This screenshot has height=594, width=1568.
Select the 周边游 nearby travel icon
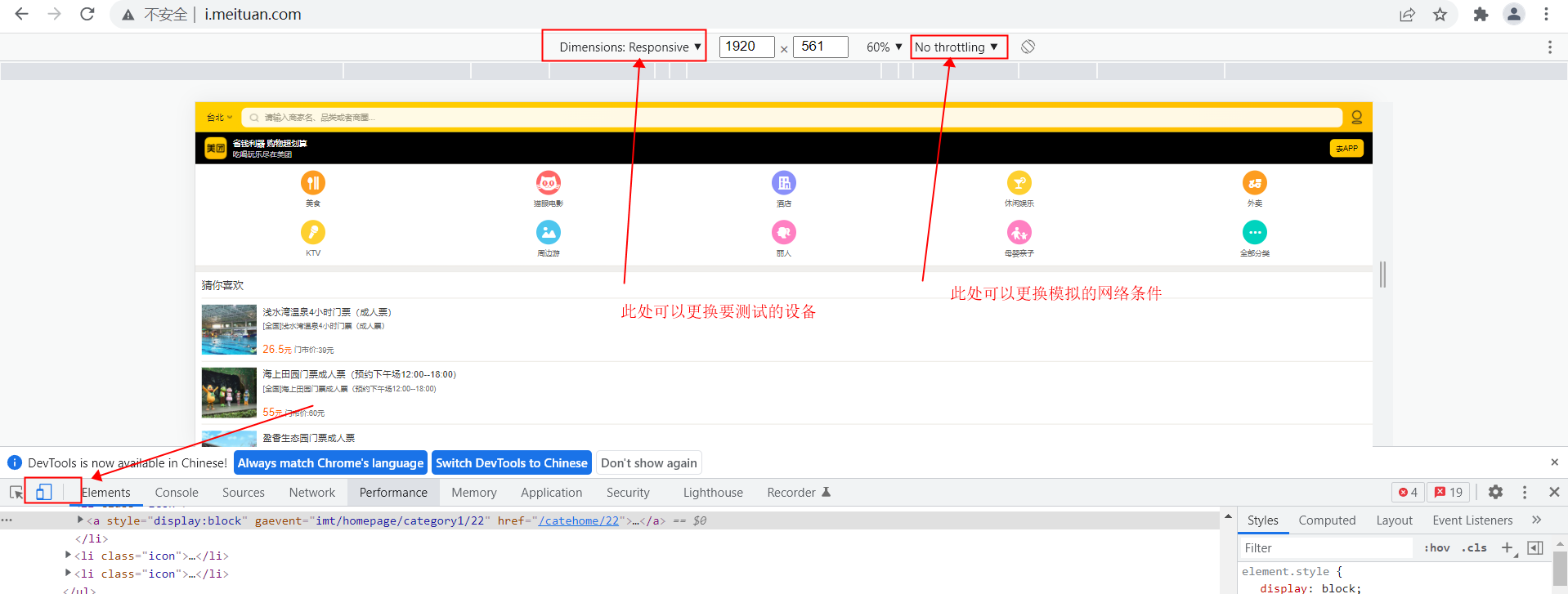point(549,233)
